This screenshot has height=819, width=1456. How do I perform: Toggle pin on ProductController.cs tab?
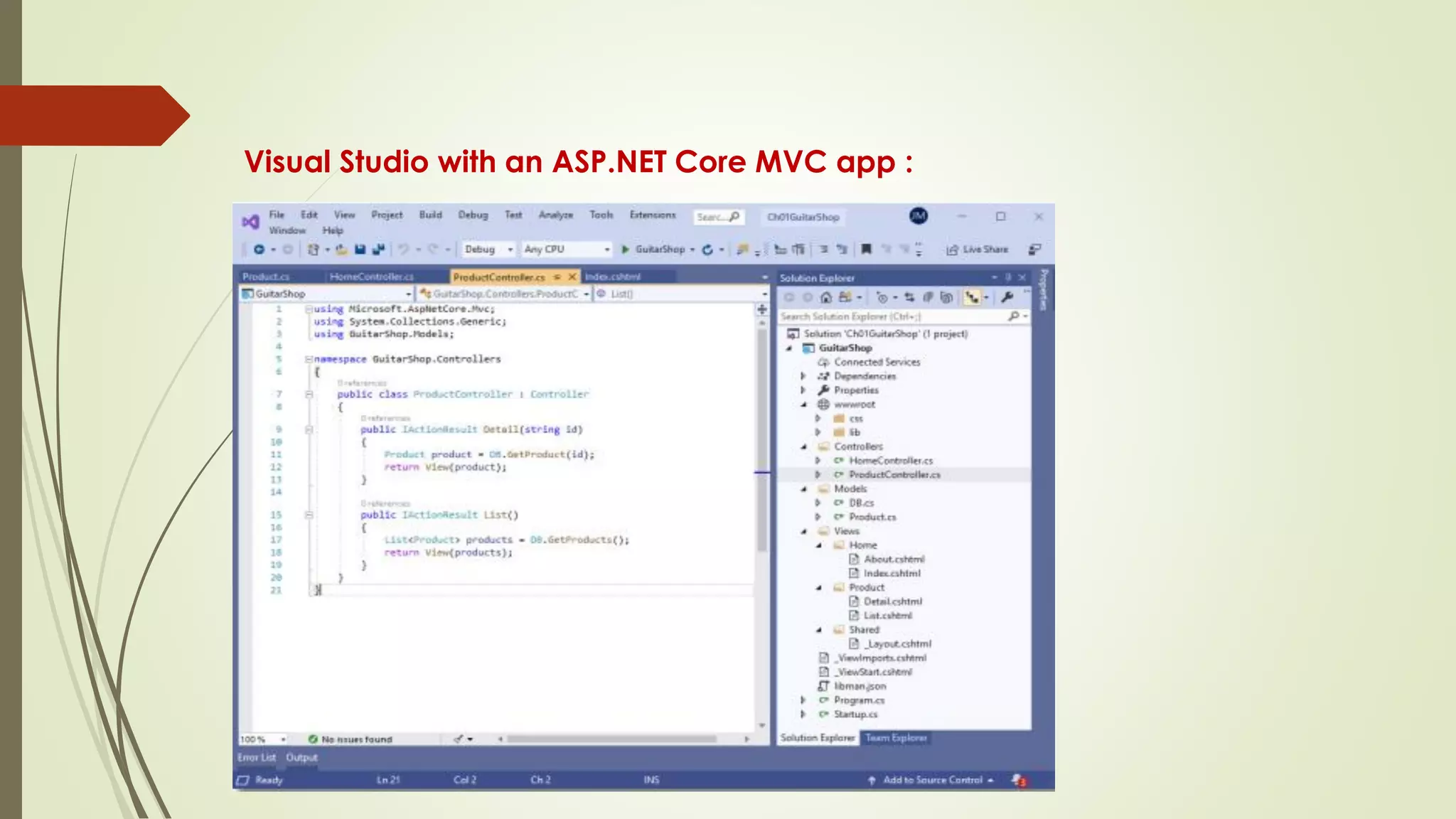557,277
